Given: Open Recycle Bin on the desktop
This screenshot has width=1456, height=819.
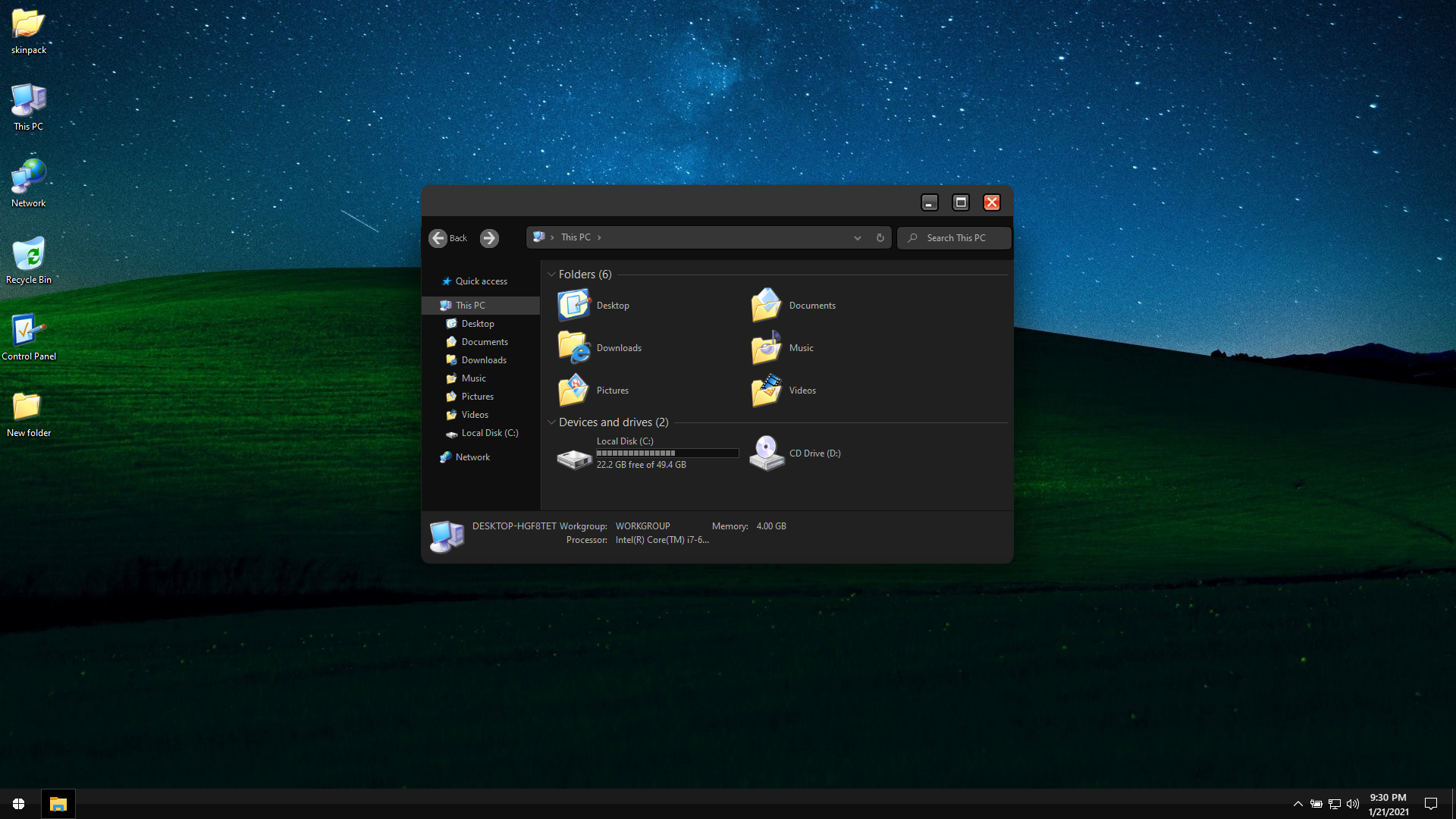Looking at the screenshot, I should (x=28, y=255).
